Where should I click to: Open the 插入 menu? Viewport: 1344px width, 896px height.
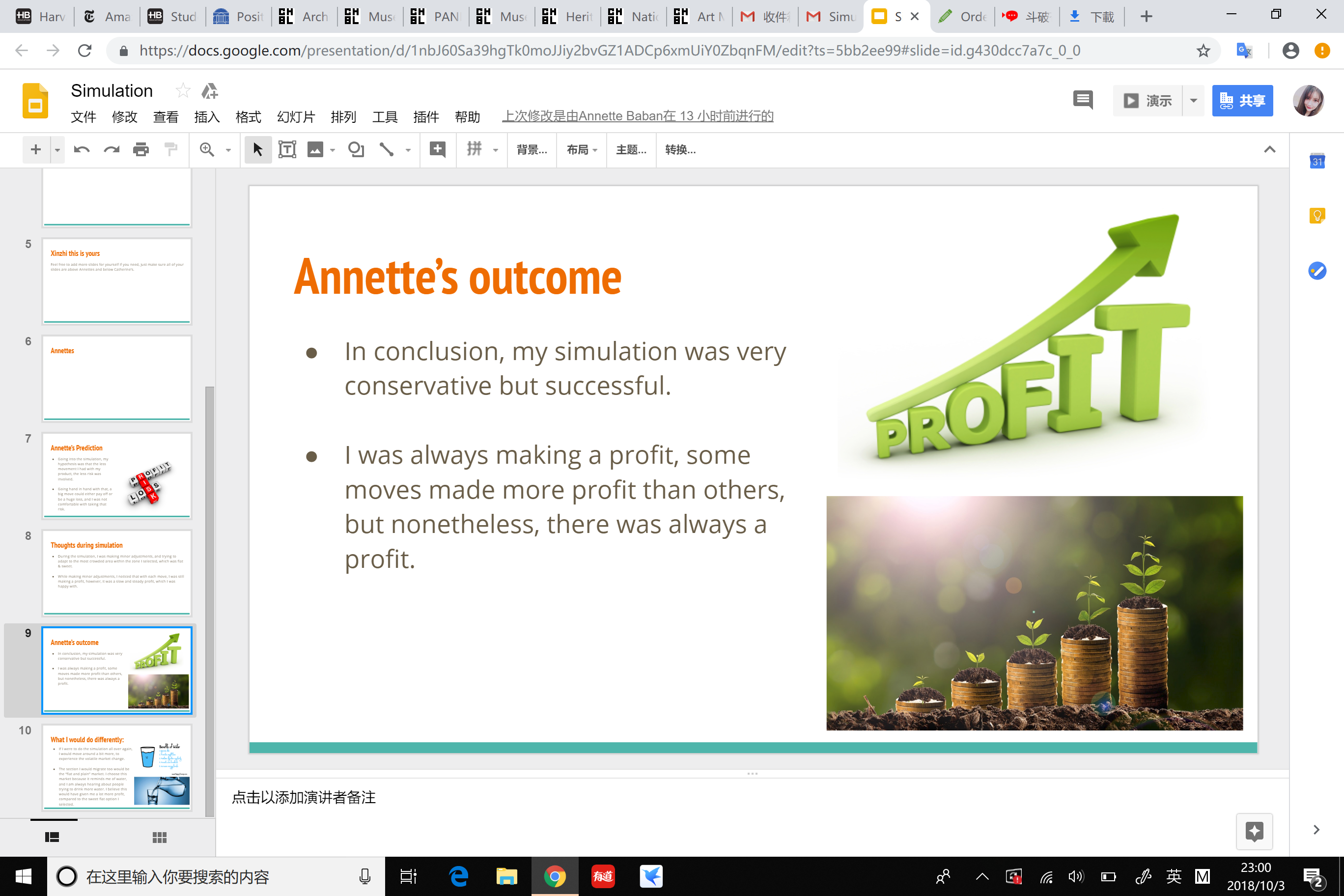click(207, 116)
